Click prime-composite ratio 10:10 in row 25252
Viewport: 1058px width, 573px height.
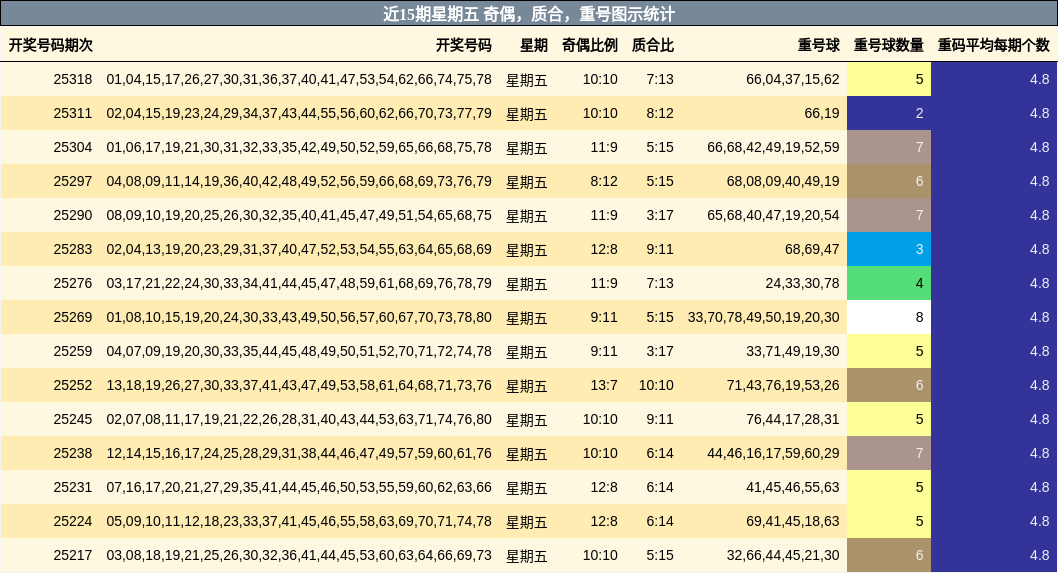[657, 385]
